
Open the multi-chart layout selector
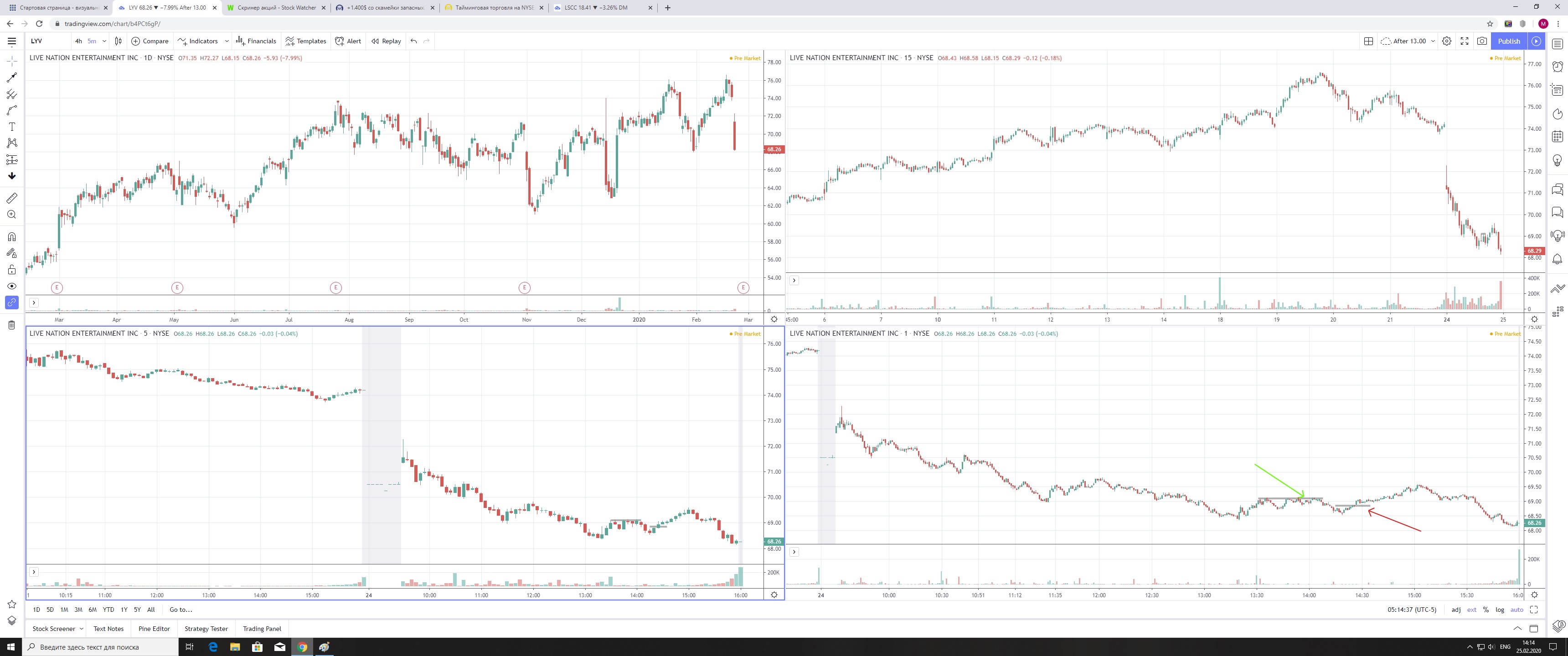[x=1368, y=41]
